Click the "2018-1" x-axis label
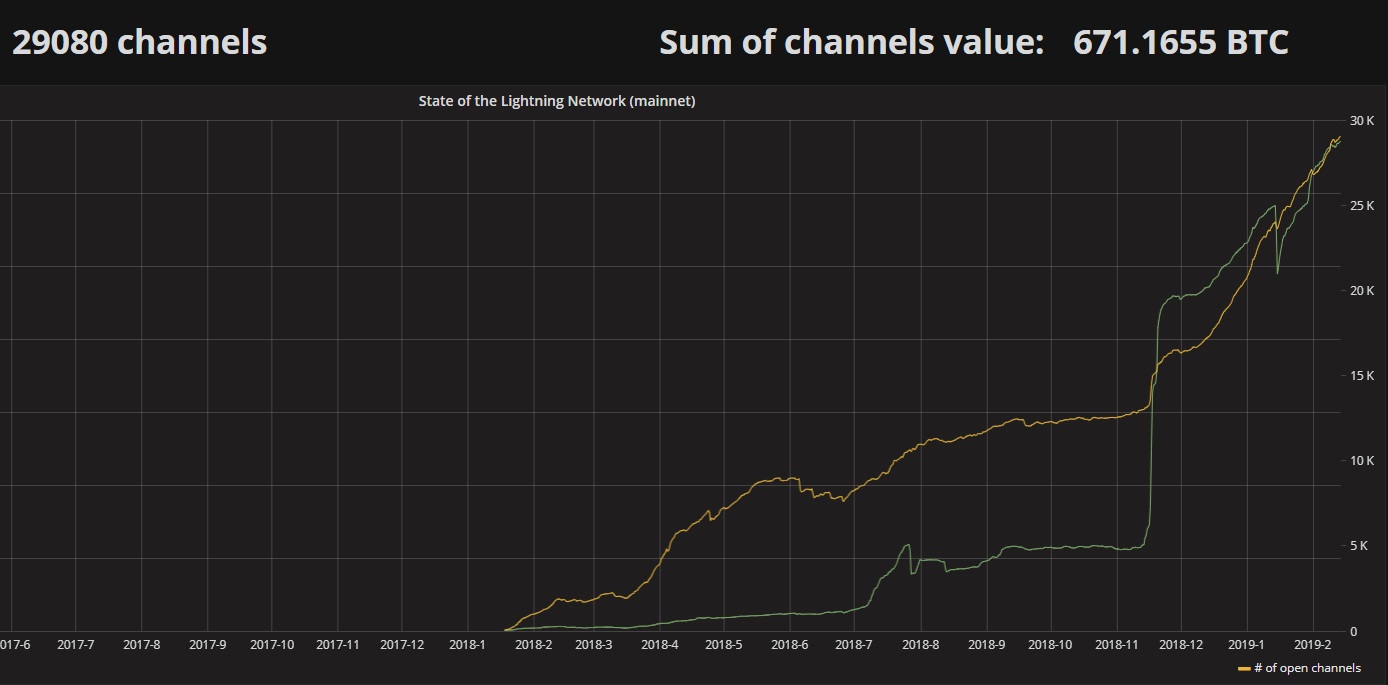The image size is (1388, 685). [468, 645]
